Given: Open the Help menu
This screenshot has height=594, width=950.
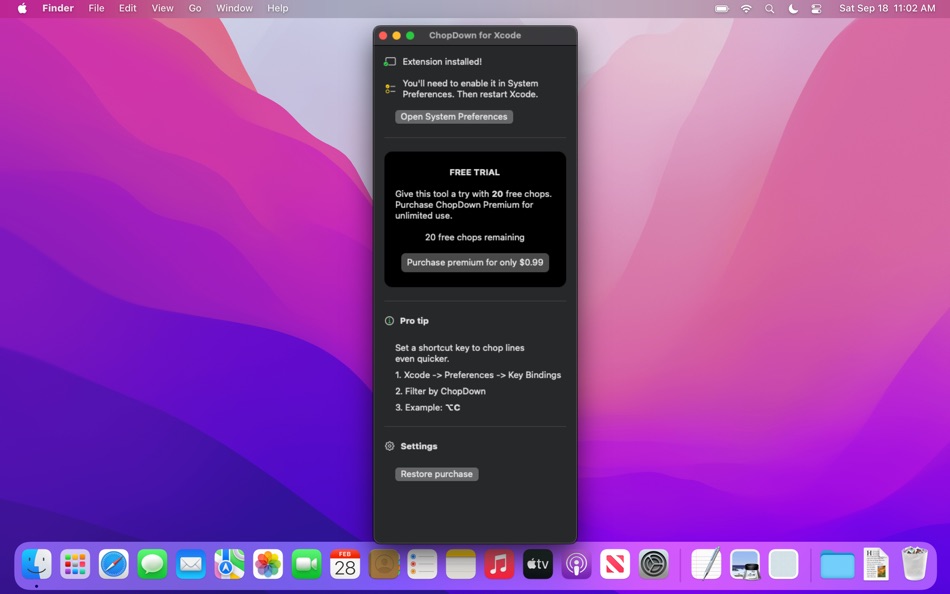Looking at the screenshot, I should (277, 8).
